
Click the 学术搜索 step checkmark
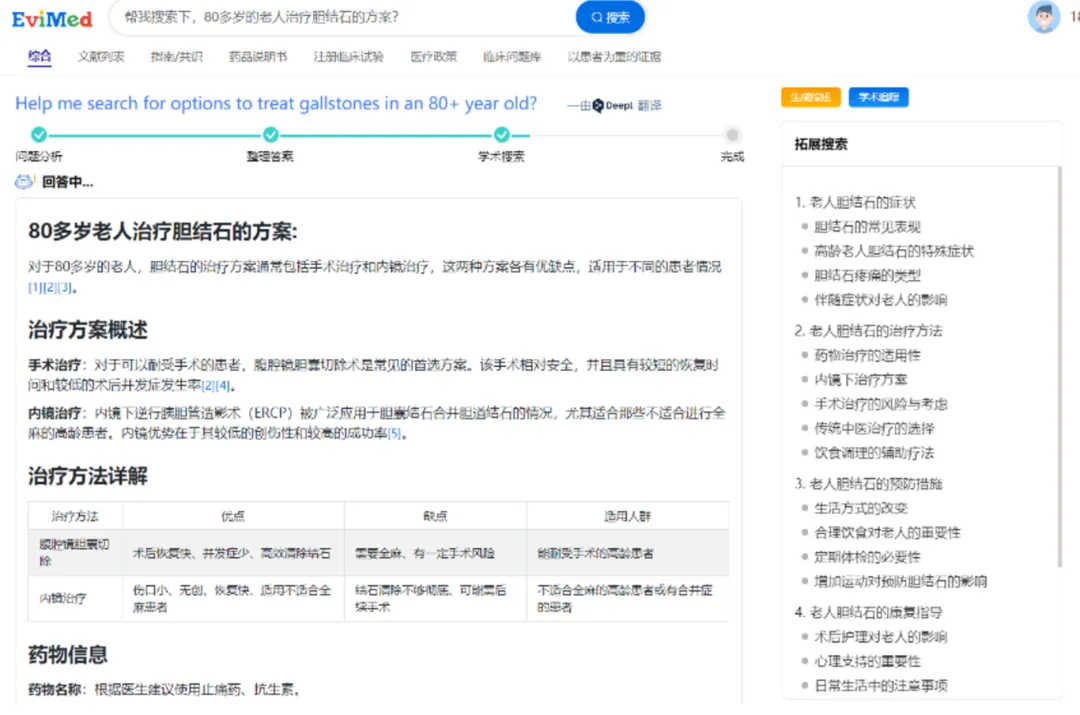tap(501, 135)
